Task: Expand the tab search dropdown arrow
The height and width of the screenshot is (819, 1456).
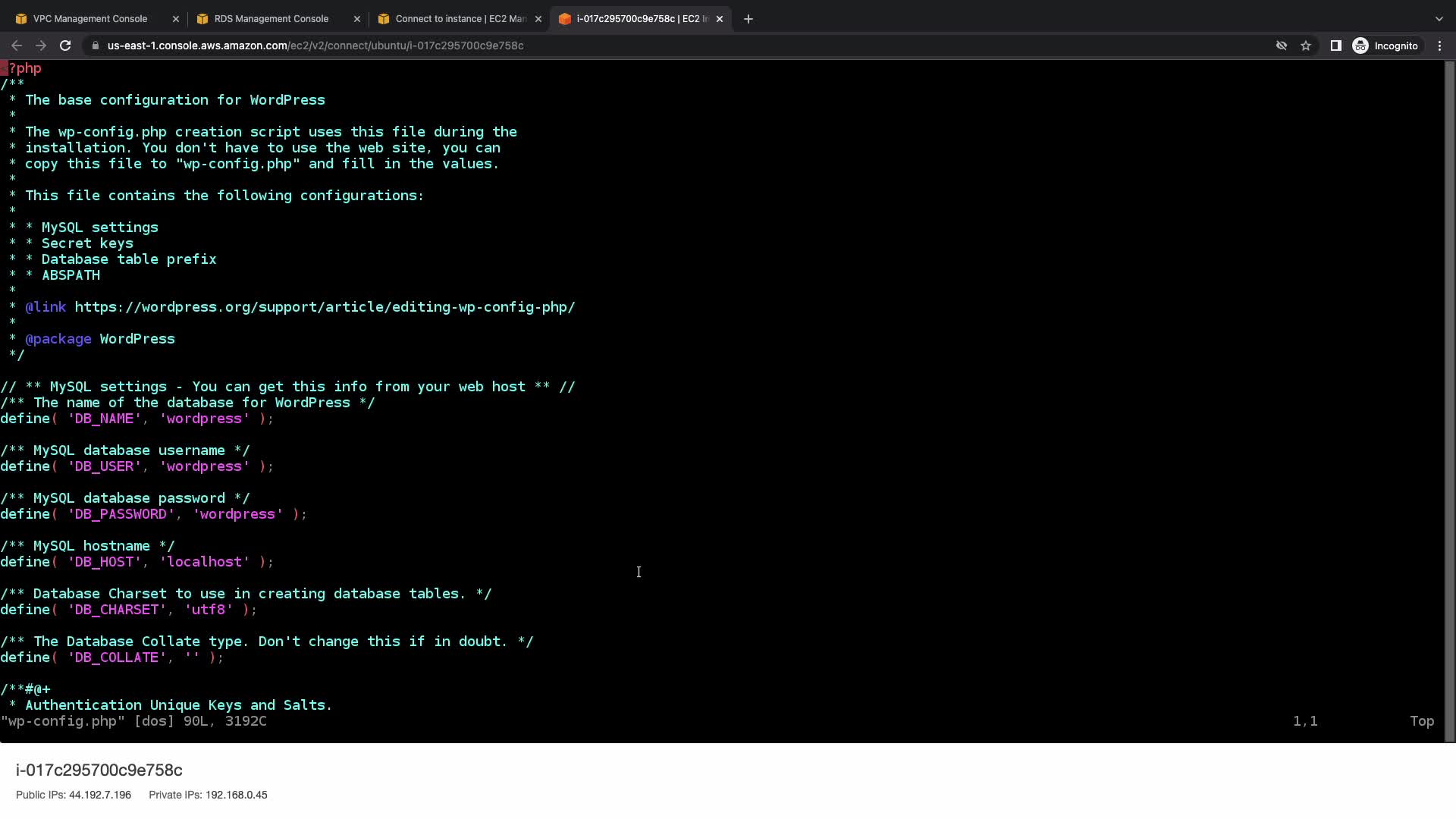Action: click(1439, 19)
